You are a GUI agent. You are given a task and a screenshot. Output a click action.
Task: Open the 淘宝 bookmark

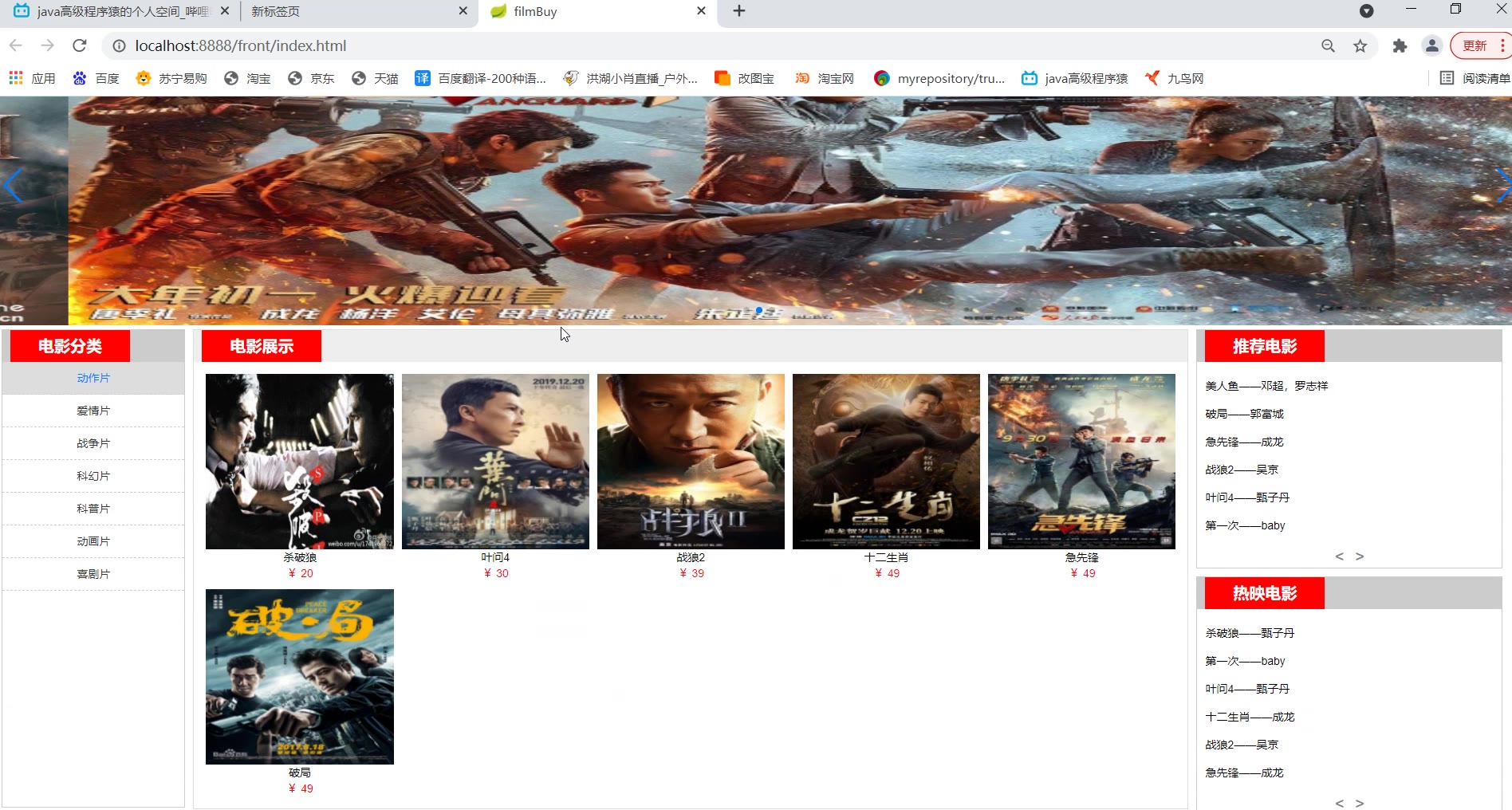pyautogui.click(x=248, y=78)
